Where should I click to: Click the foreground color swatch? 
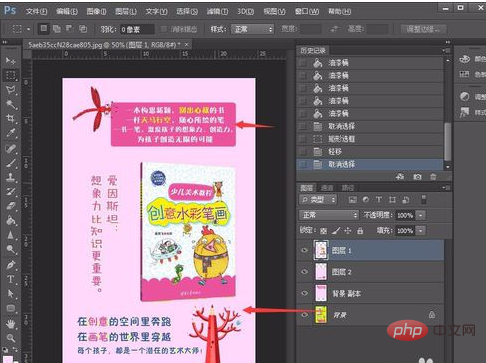(8, 359)
